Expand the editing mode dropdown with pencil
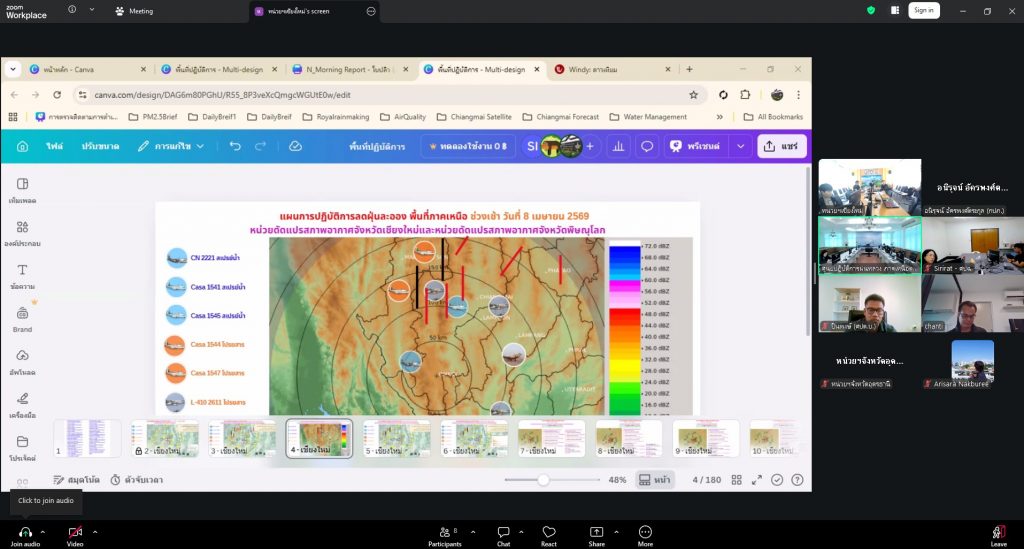 (x=171, y=146)
